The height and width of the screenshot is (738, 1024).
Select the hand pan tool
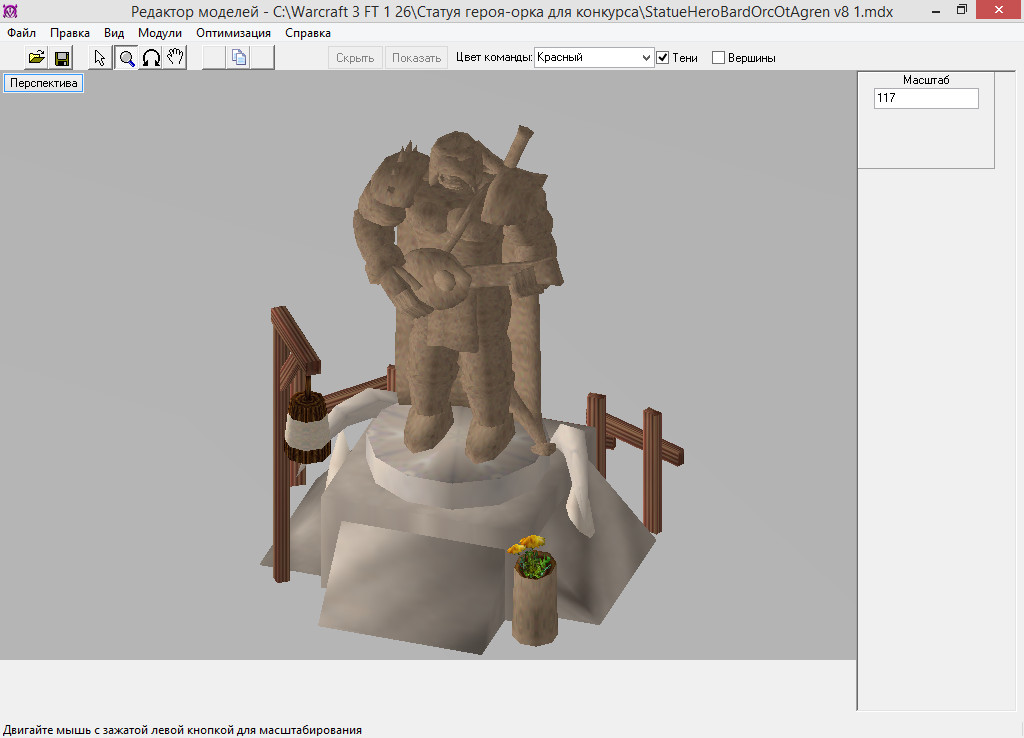point(175,57)
